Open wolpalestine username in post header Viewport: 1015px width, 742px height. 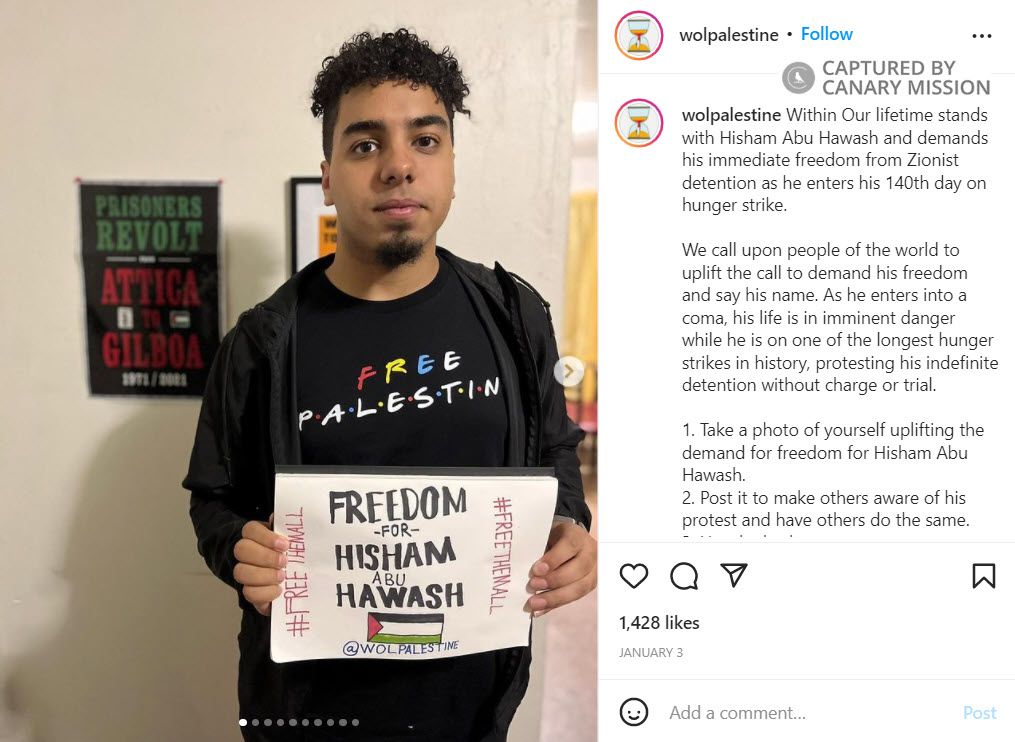[x=729, y=34]
